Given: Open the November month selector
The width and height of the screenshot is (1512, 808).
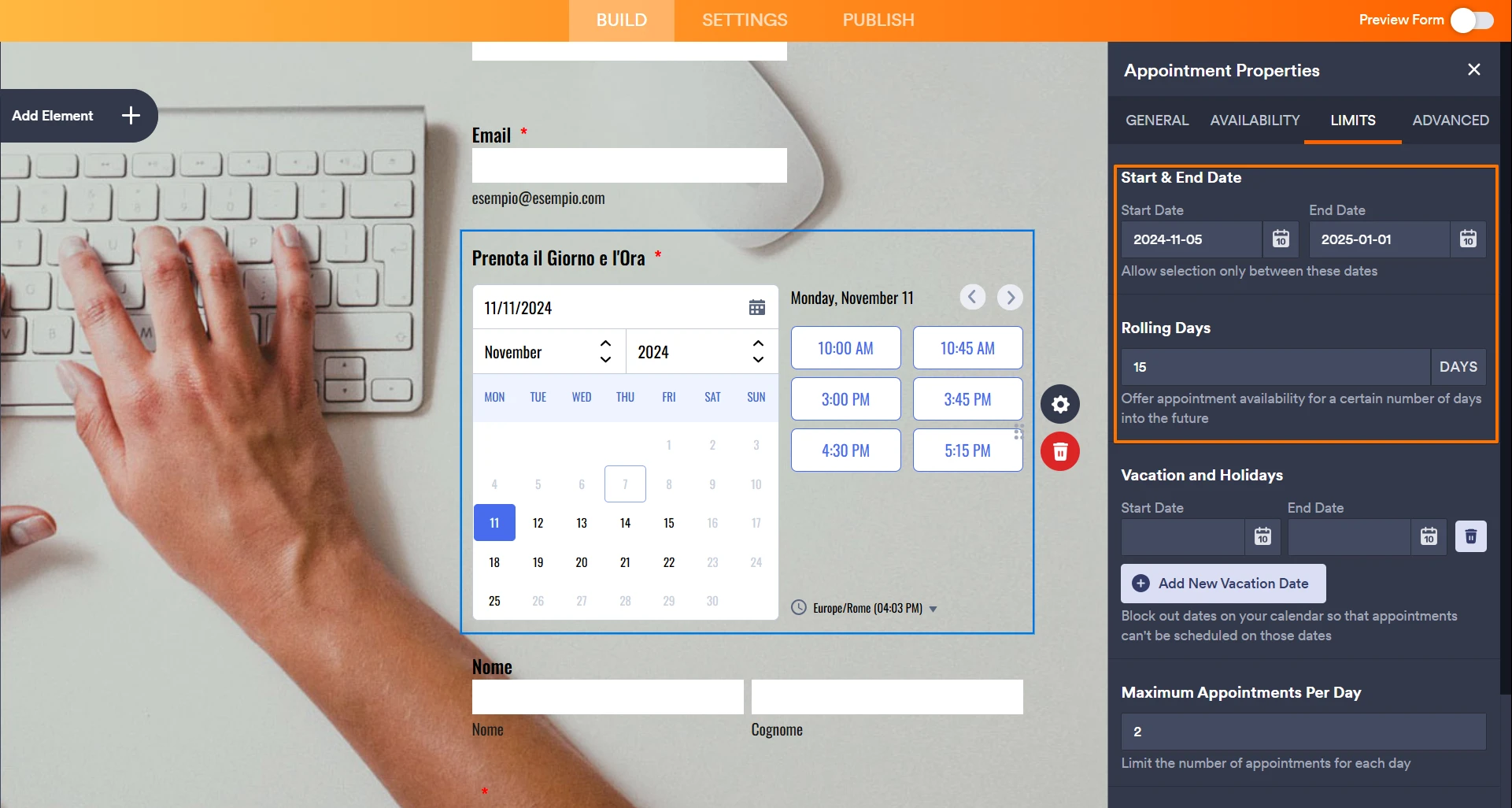Looking at the screenshot, I should click(x=549, y=352).
